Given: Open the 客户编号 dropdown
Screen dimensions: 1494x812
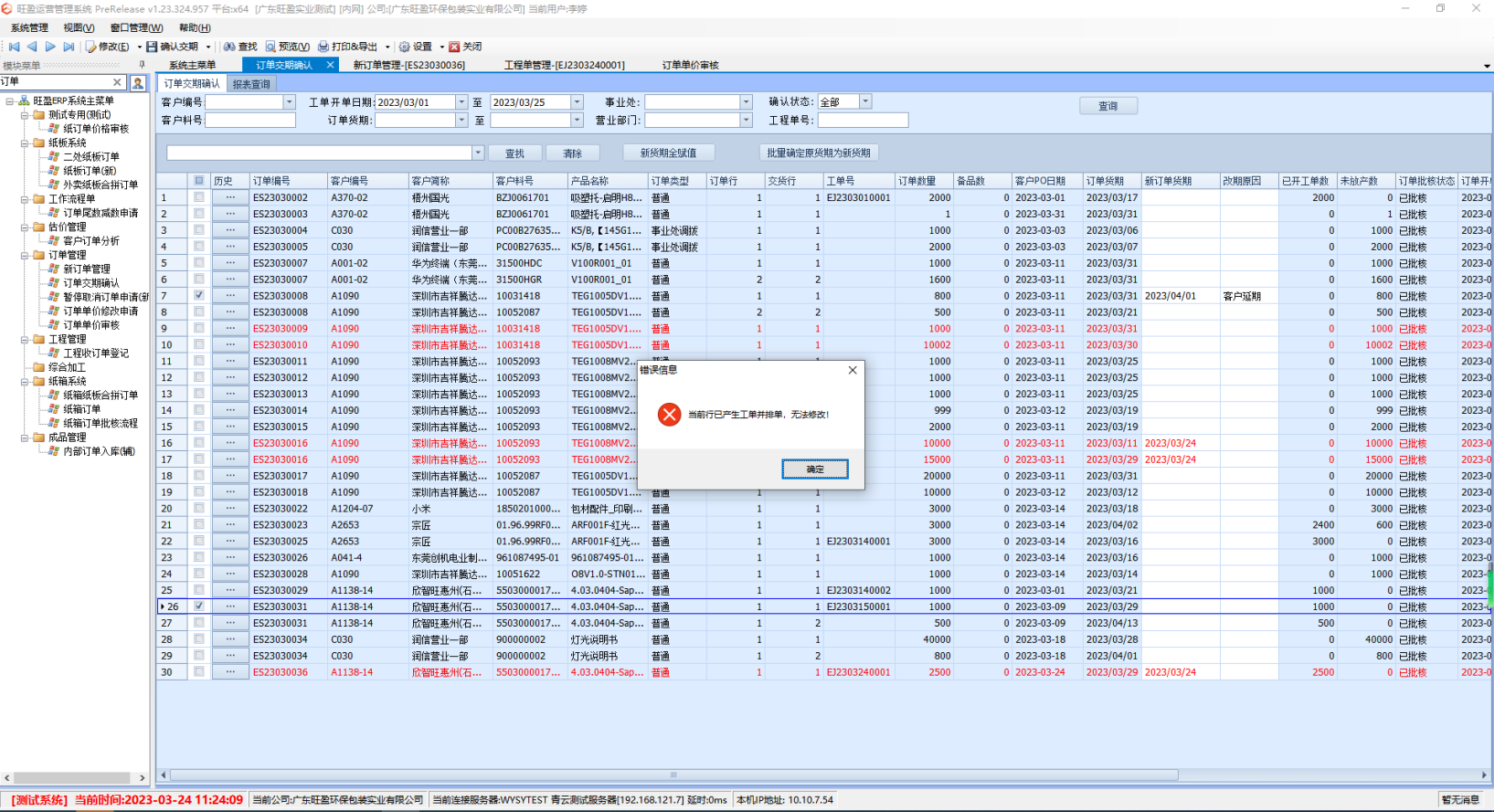Looking at the screenshot, I should [x=290, y=102].
